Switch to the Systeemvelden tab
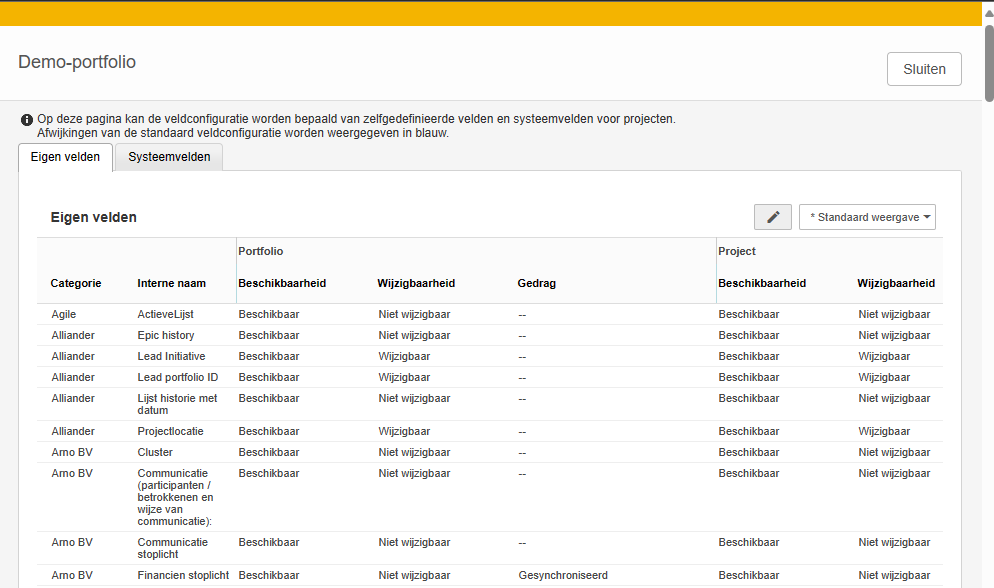Screen dimensions: 994x588 pos(169,157)
